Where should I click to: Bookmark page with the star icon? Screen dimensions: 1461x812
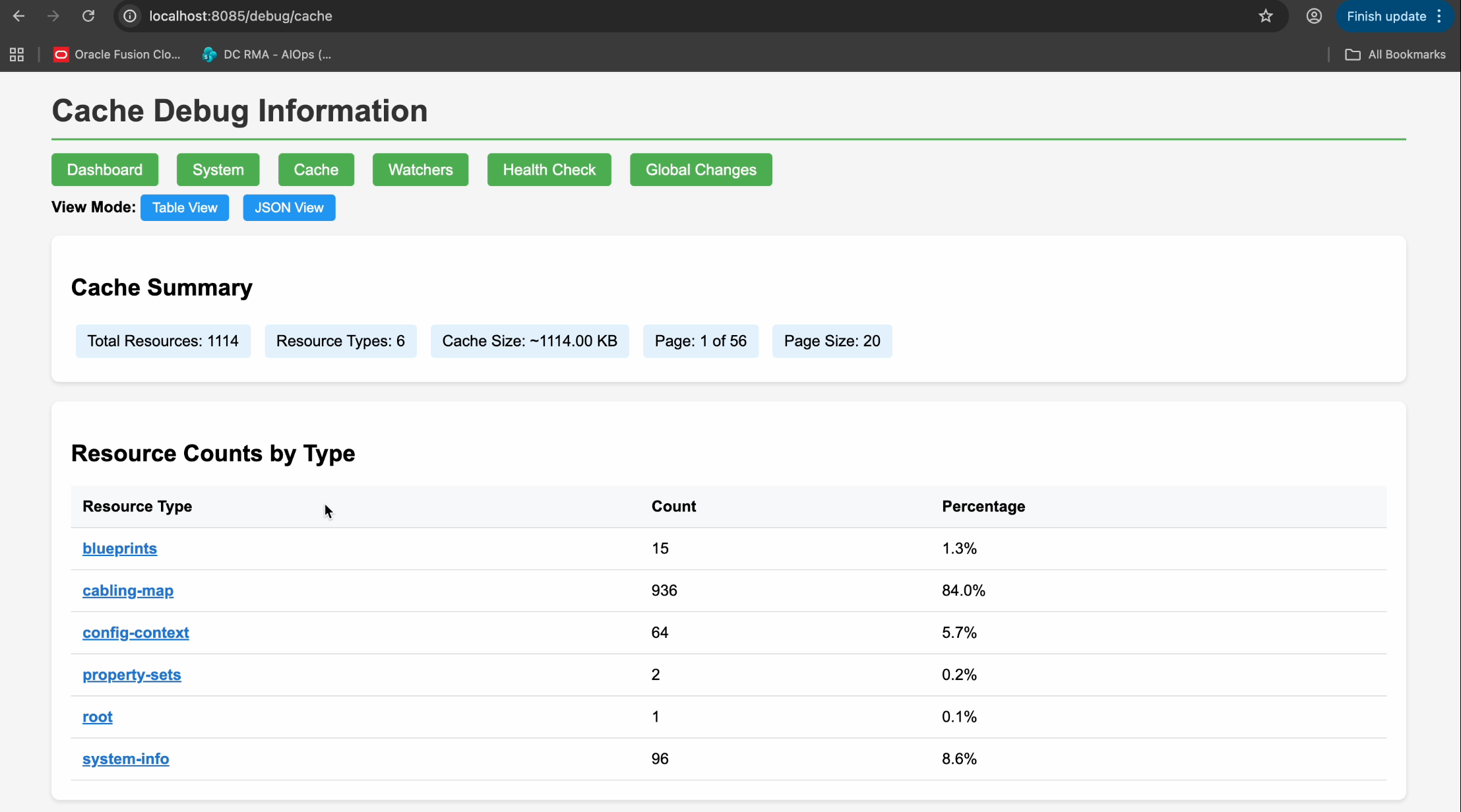coord(1265,16)
